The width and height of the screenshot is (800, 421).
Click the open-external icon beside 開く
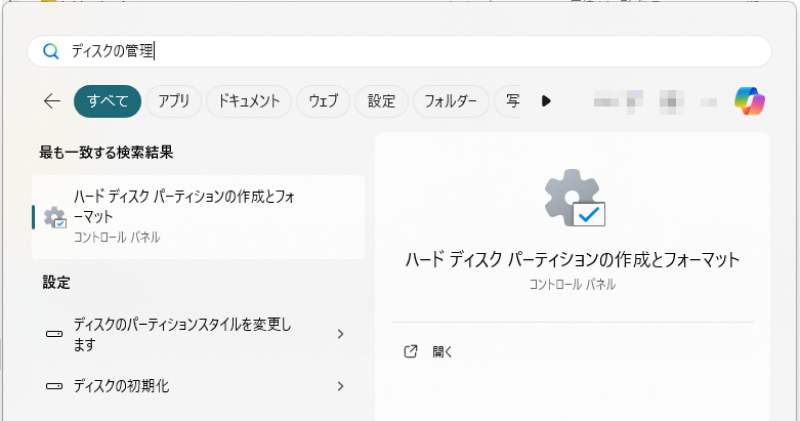pyautogui.click(x=411, y=352)
